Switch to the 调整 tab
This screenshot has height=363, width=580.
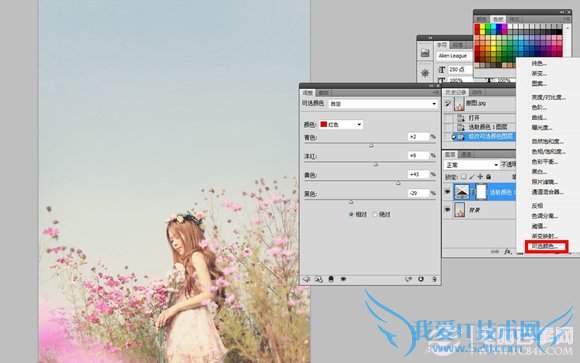[x=308, y=93]
